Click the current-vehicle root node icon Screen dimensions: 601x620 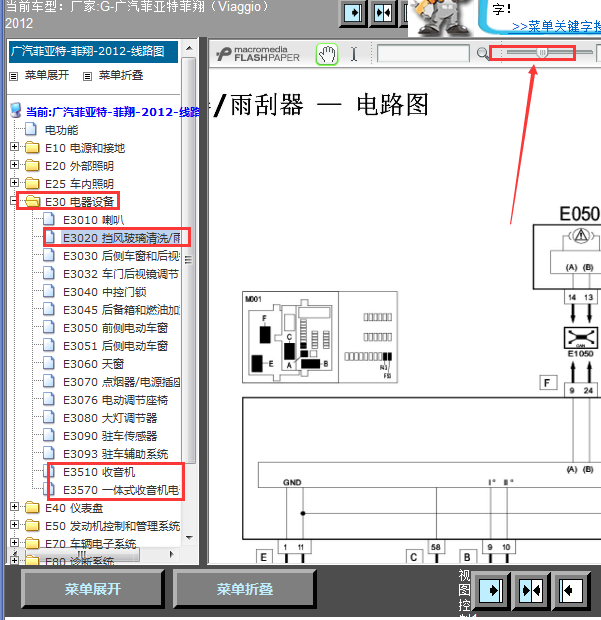16,111
